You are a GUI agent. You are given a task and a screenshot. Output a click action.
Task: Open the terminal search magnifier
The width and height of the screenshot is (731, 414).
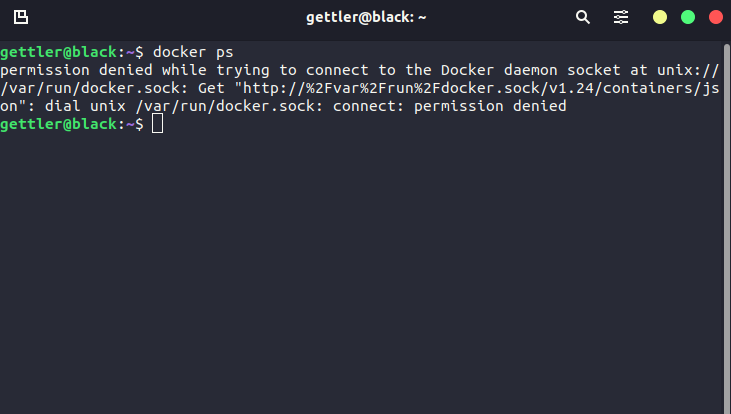click(583, 17)
